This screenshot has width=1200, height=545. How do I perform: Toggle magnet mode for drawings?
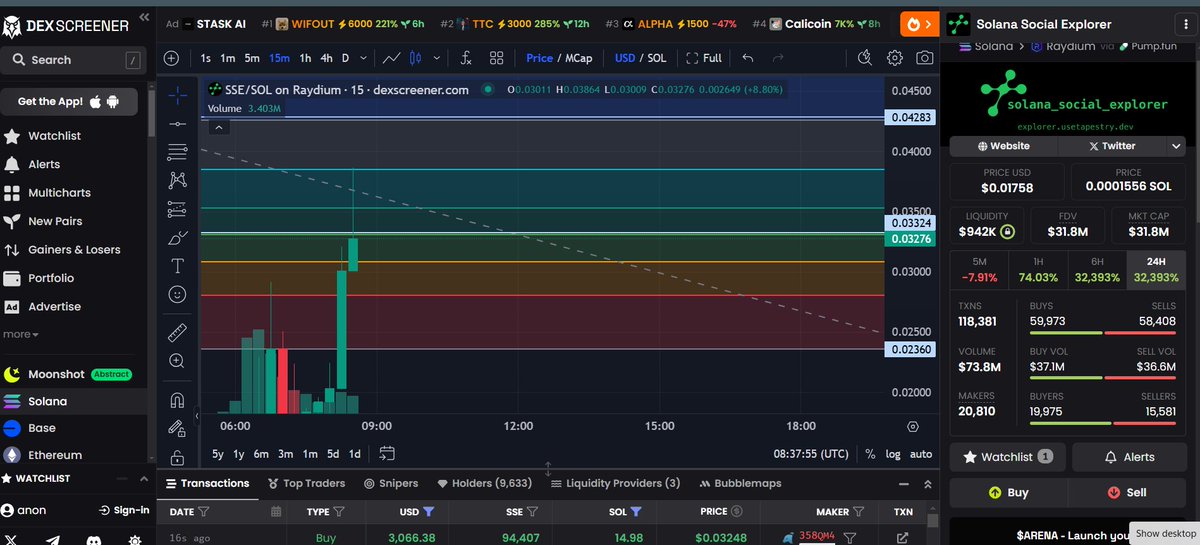[177, 400]
